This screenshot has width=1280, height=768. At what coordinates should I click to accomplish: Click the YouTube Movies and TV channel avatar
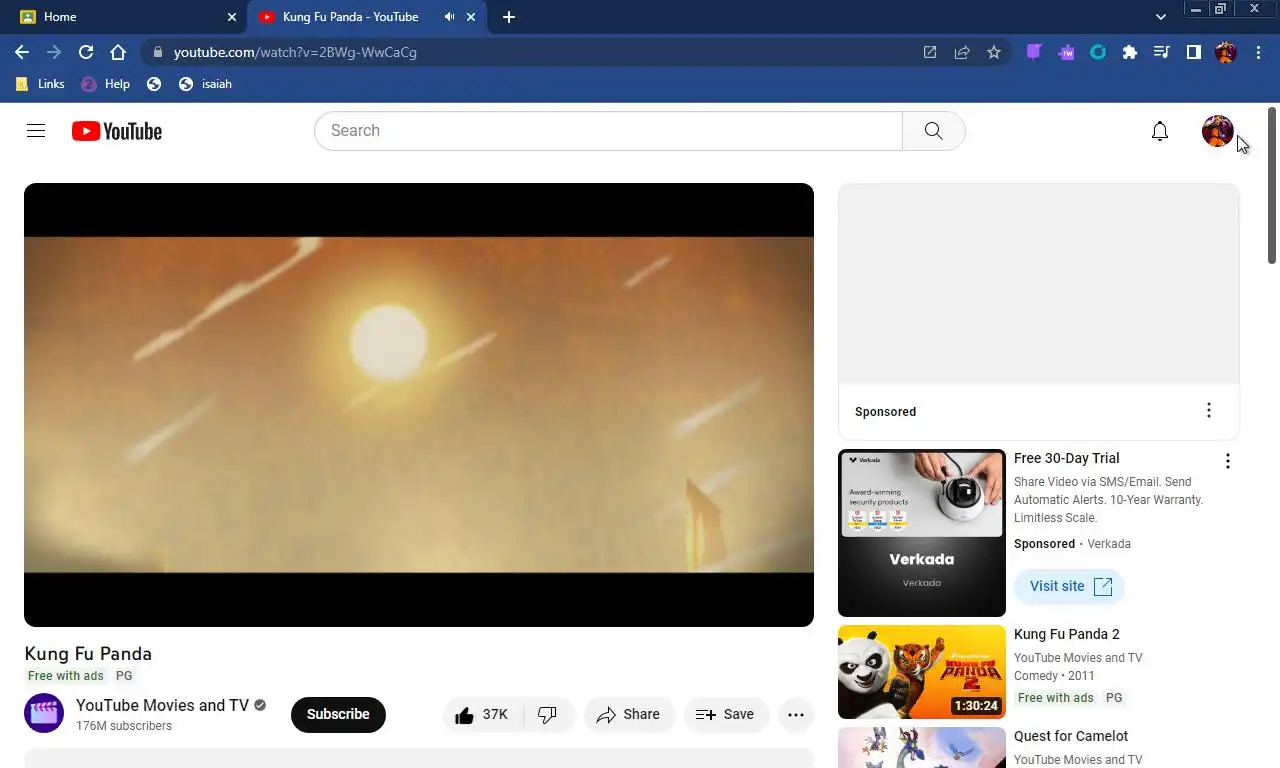(44, 713)
